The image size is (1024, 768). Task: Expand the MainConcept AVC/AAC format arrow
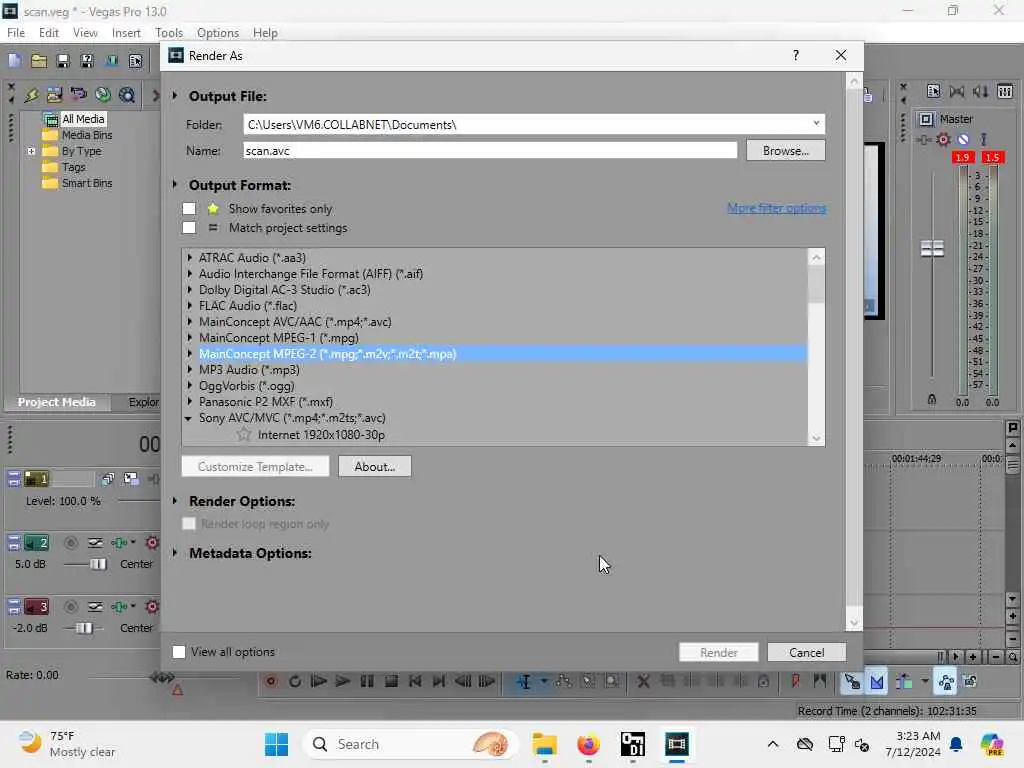point(190,322)
